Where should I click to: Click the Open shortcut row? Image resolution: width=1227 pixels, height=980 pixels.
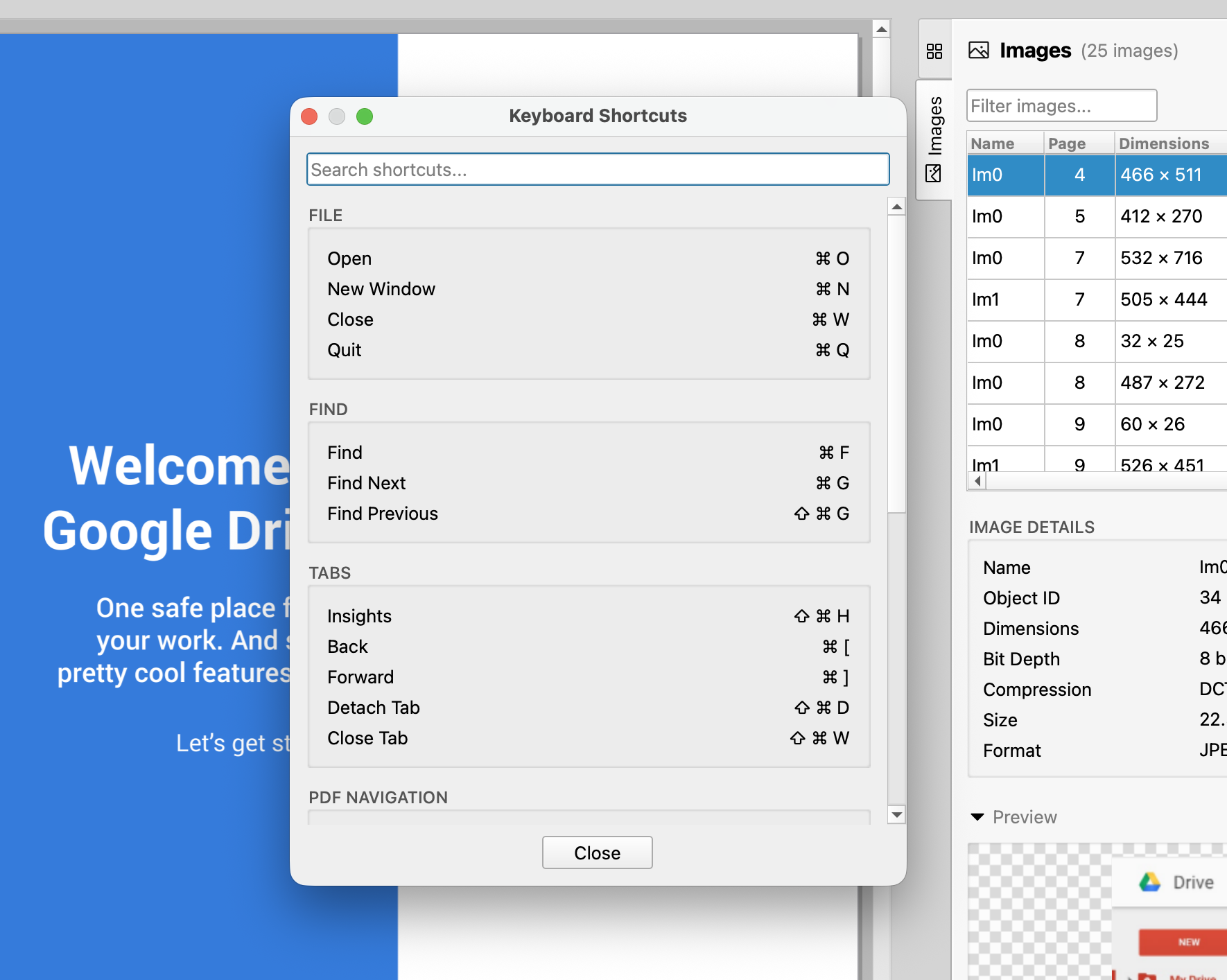pyautogui.click(x=589, y=259)
